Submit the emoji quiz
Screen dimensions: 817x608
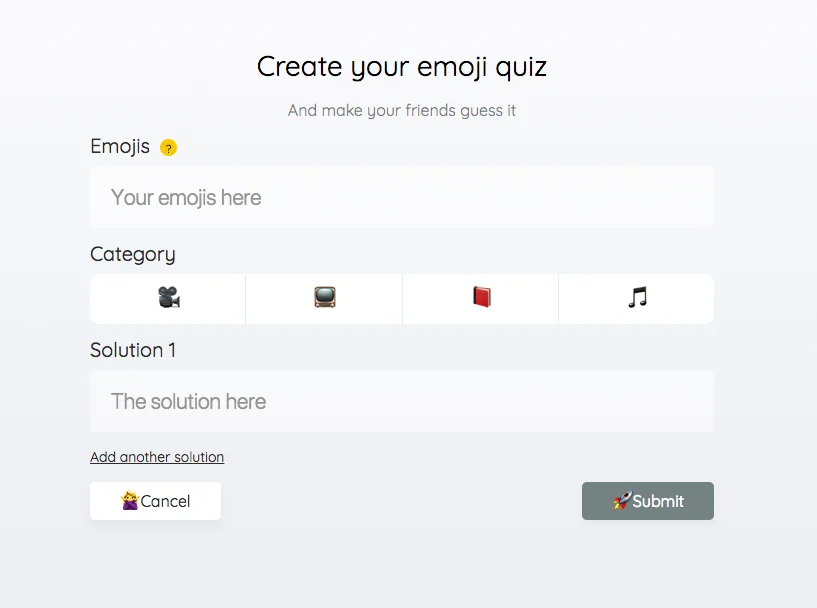pos(647,501)
